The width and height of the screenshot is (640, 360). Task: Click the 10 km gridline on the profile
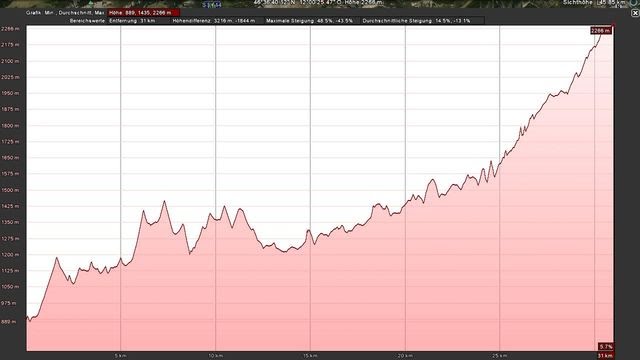tap(216, 188)
